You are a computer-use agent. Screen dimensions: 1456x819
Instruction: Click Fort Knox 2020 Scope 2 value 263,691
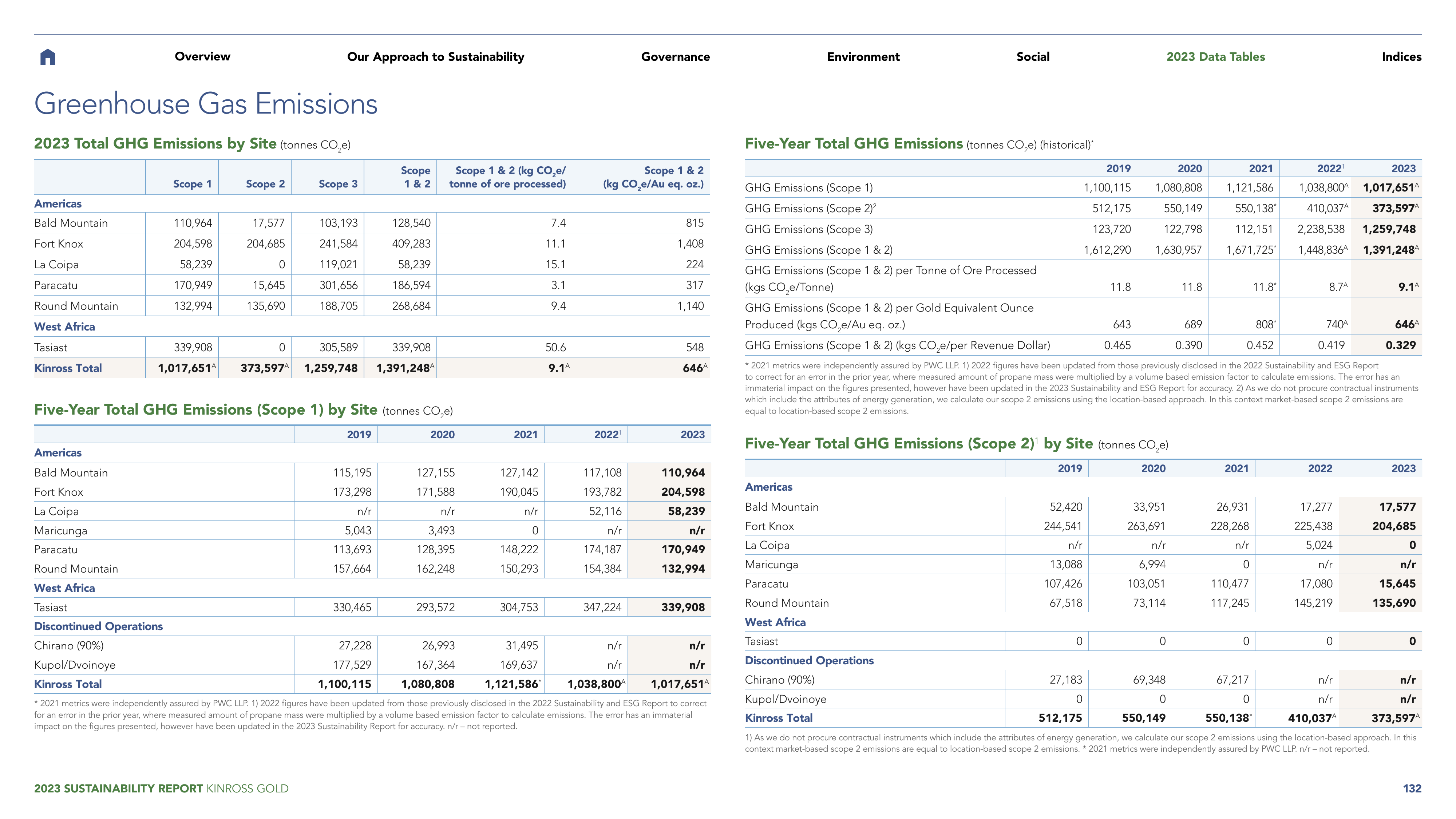click(x=1146, y=526)
